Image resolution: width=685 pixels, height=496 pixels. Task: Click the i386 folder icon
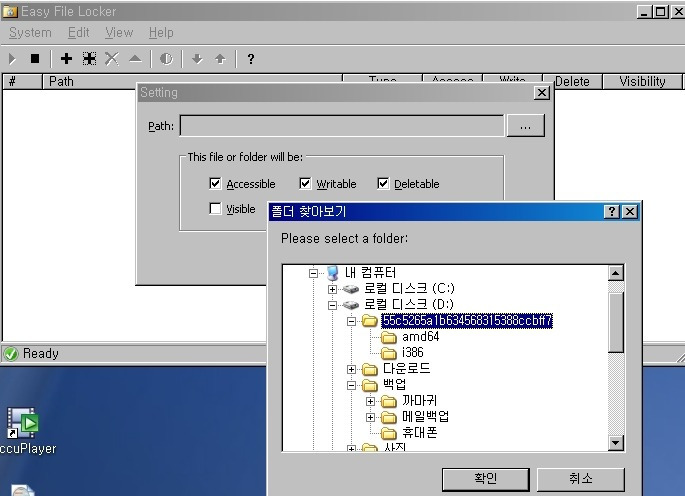(x=388, y=353)
